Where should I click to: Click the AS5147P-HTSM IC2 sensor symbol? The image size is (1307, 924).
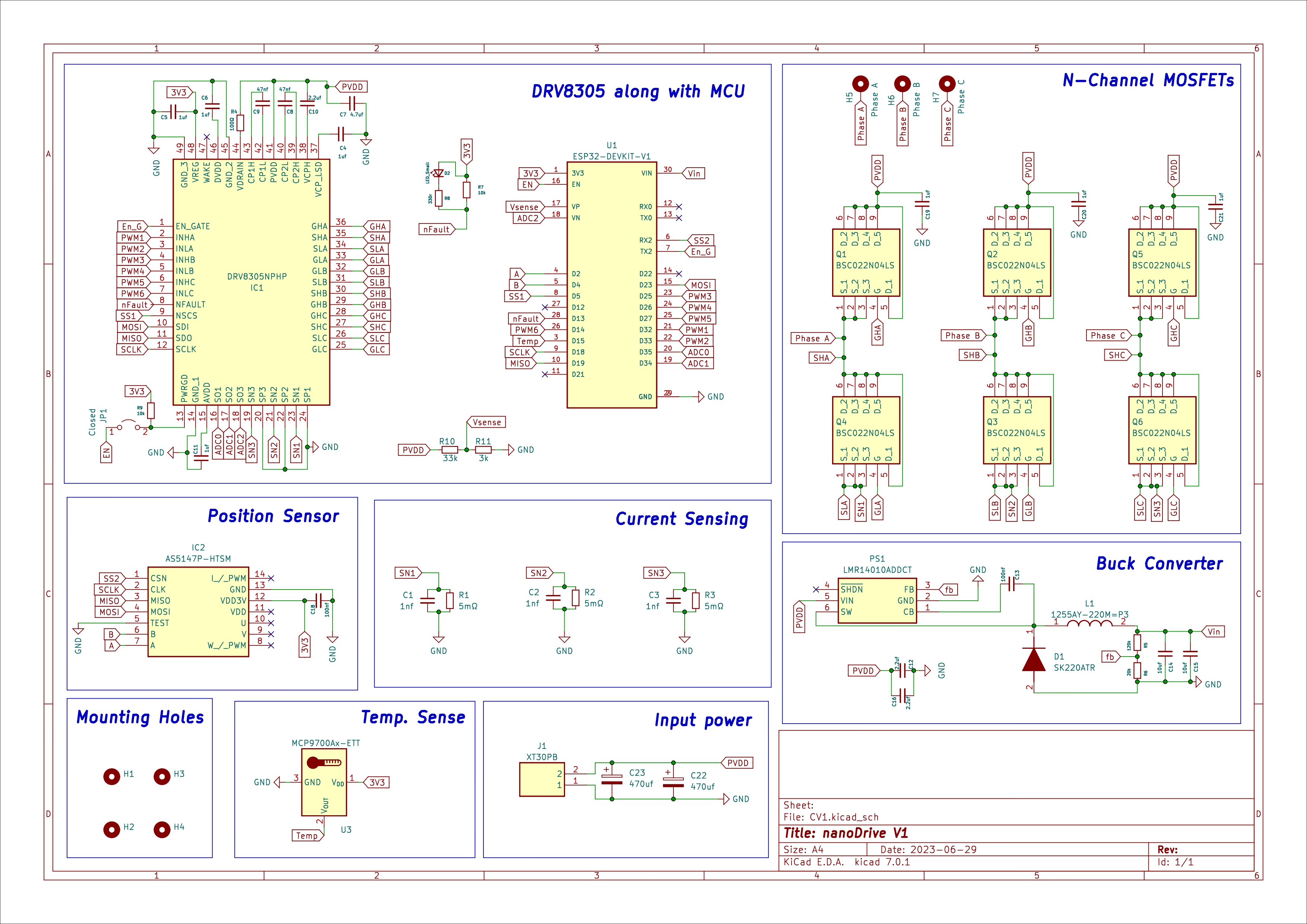198,612
